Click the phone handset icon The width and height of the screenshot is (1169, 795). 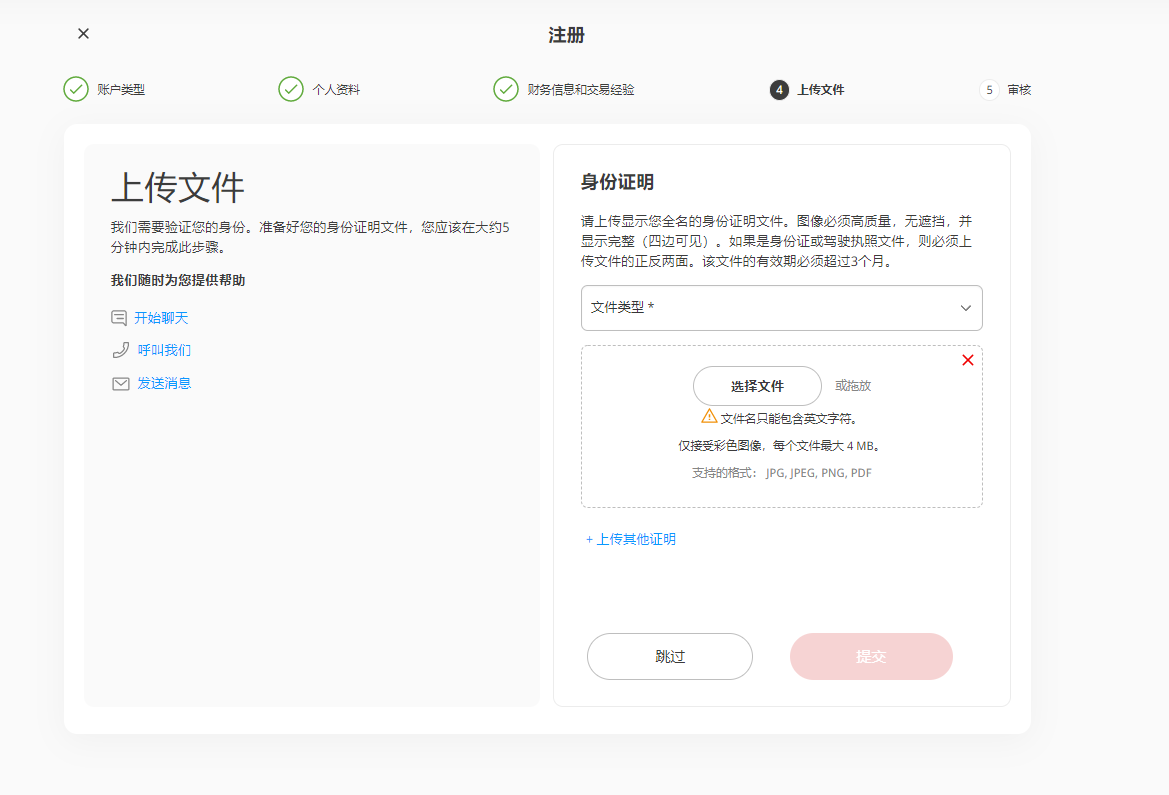pyautogui.click(x=120, y=350)
